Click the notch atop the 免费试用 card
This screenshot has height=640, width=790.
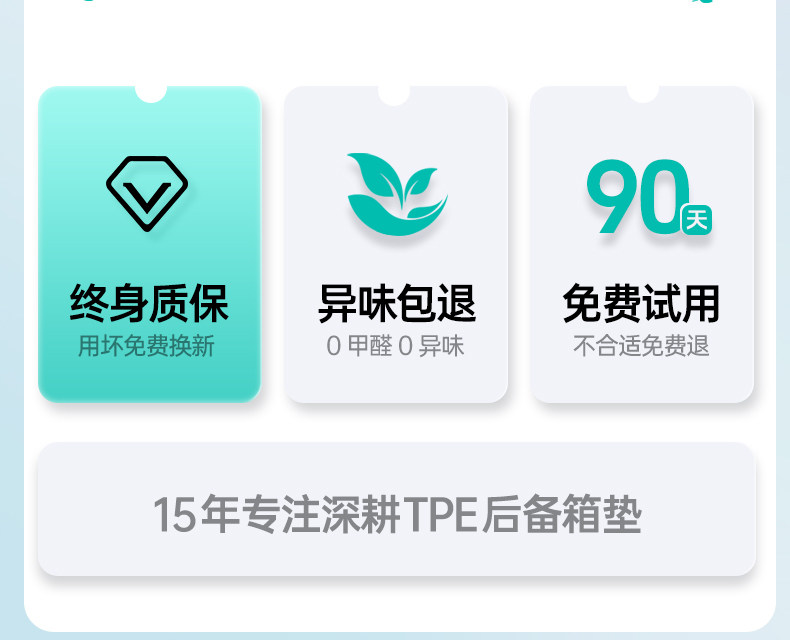[x=643, y=94]
